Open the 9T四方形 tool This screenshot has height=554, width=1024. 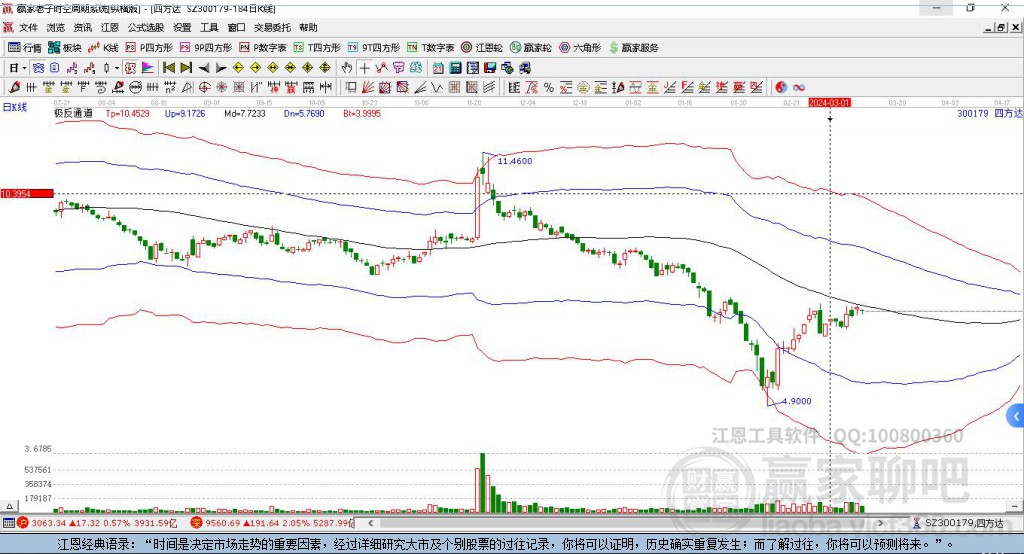374,48
